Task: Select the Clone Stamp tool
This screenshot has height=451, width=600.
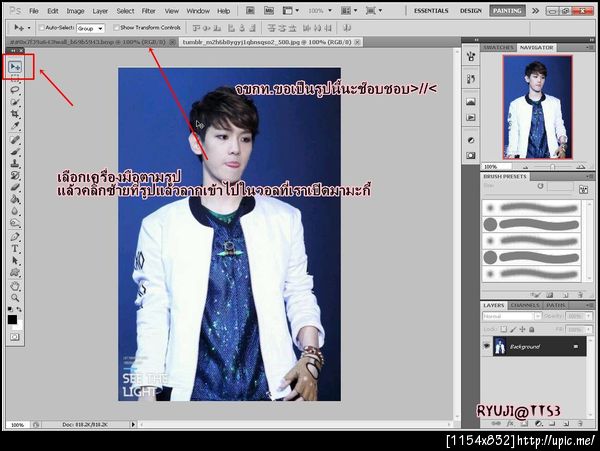Action: (15, 164)
